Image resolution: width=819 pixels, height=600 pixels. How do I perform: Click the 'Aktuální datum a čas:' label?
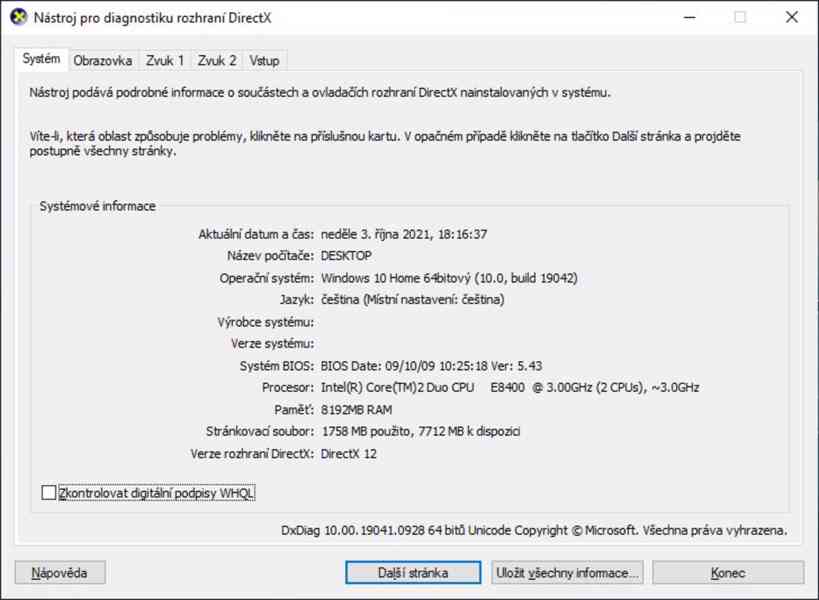pyautogui.click(x=256, y=234)
